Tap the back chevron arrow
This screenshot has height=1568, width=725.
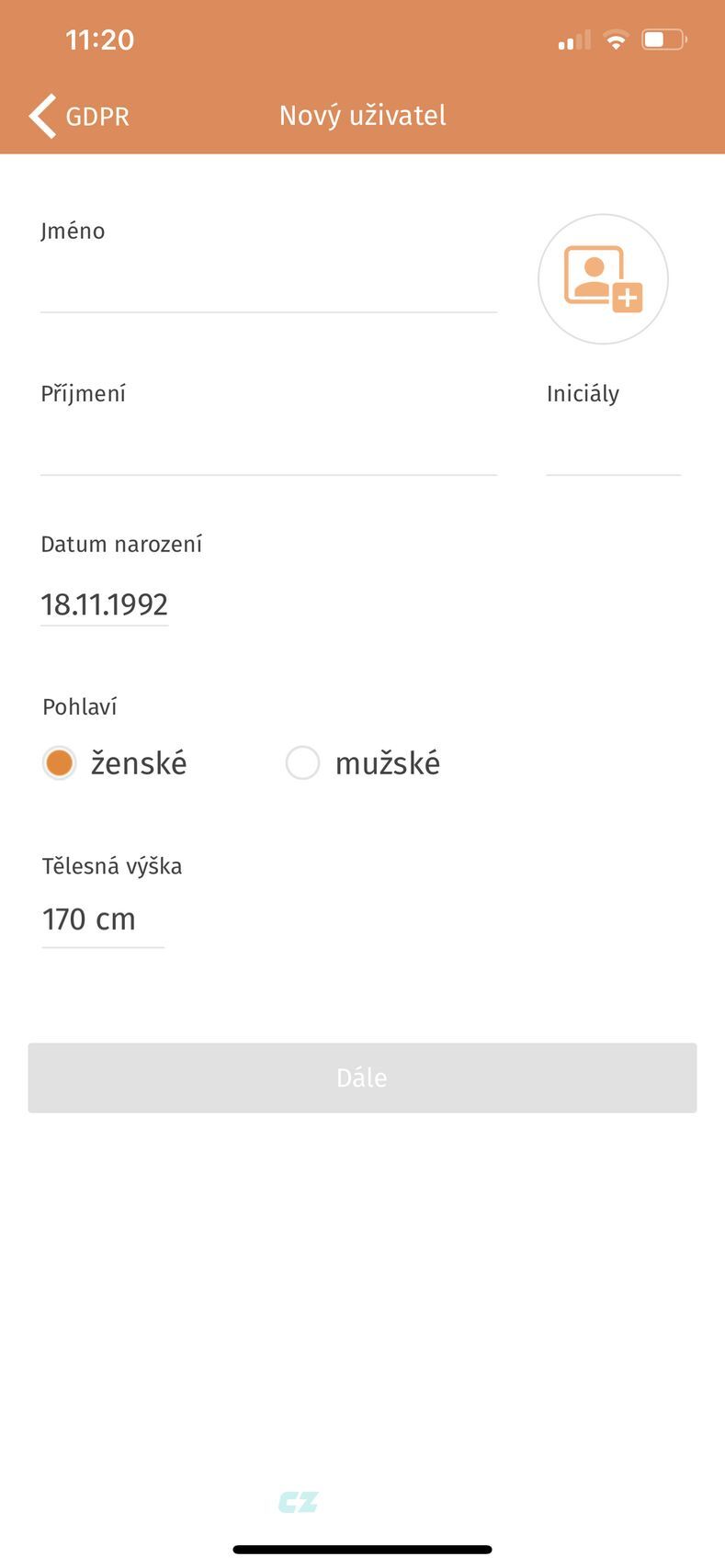click(x=42, y=116)
